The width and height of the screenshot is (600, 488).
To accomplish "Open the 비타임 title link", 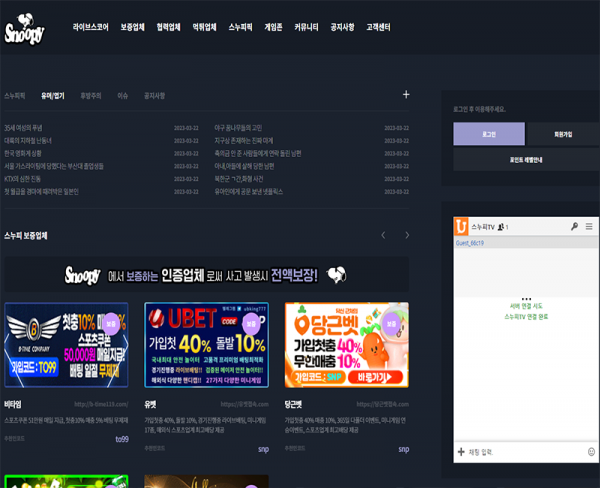I will (x=13, y=405).
